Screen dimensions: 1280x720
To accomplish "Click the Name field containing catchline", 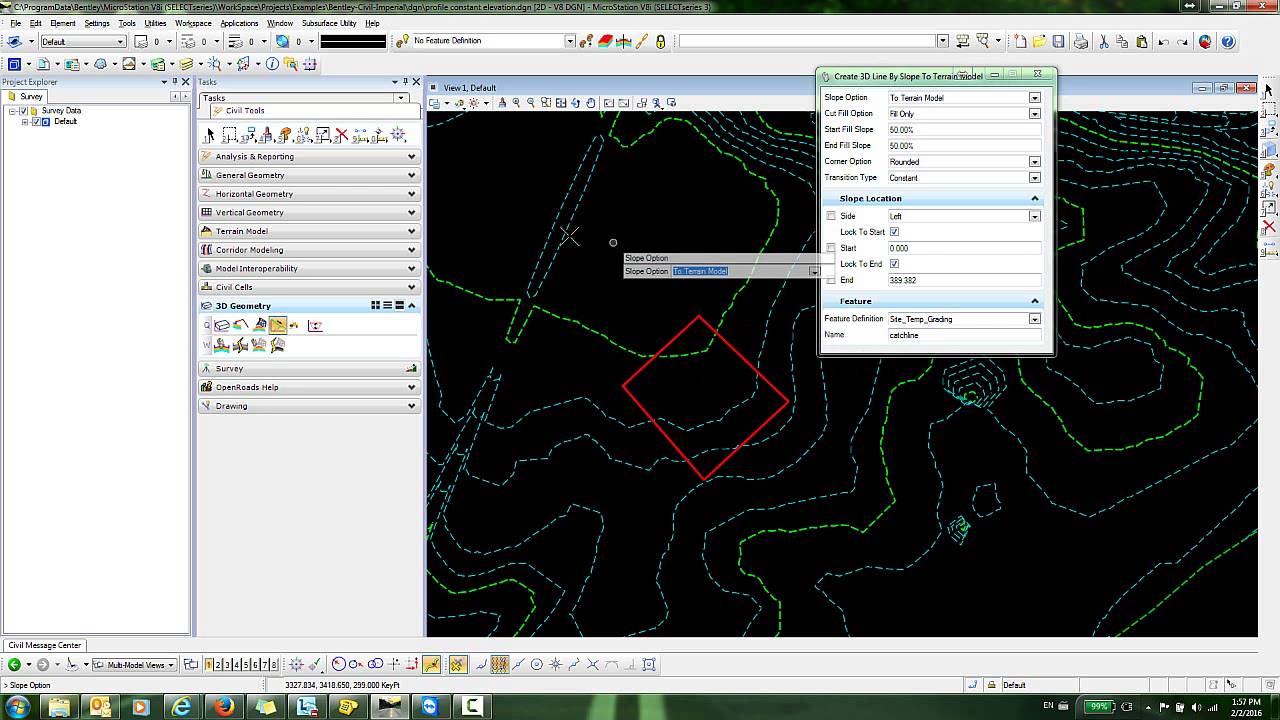I will point(964,335).
